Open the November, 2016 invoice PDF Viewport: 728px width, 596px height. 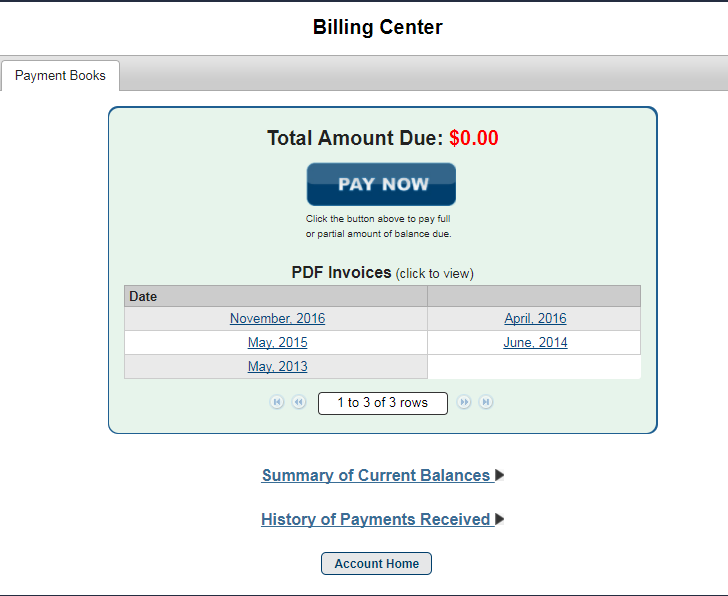(278, 318)
